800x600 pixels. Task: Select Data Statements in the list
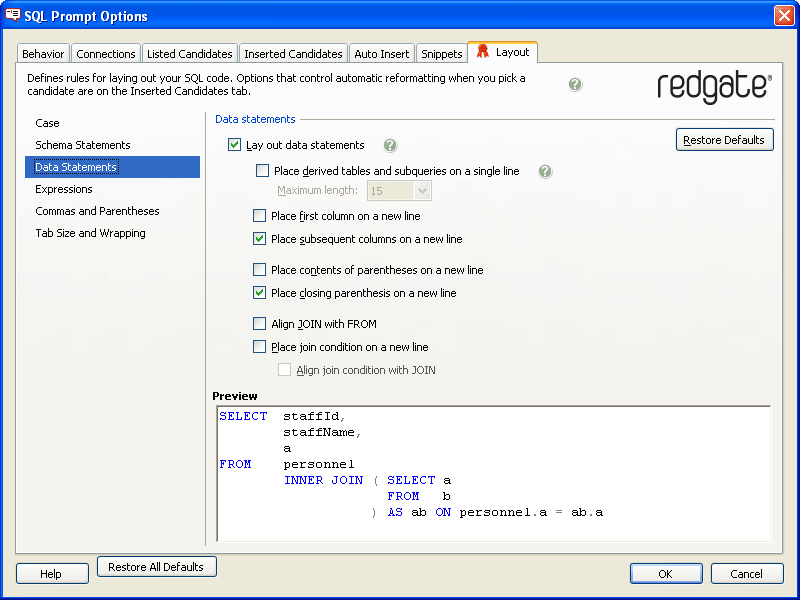[x=112, y=167]
